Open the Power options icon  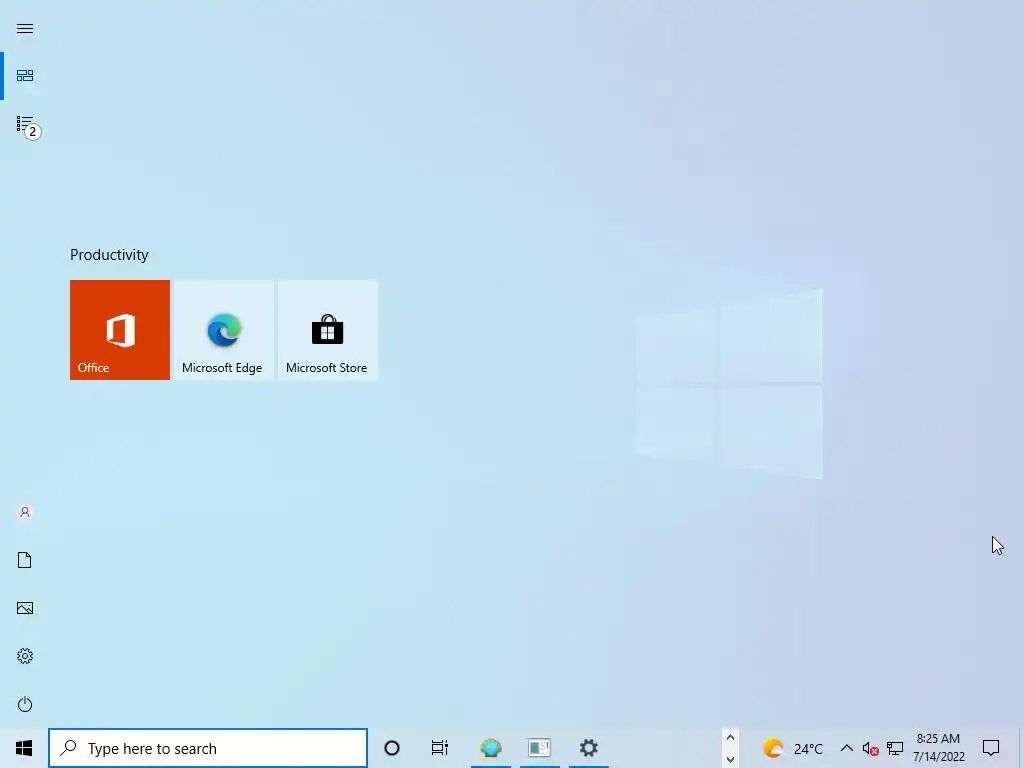pos(25,704)
